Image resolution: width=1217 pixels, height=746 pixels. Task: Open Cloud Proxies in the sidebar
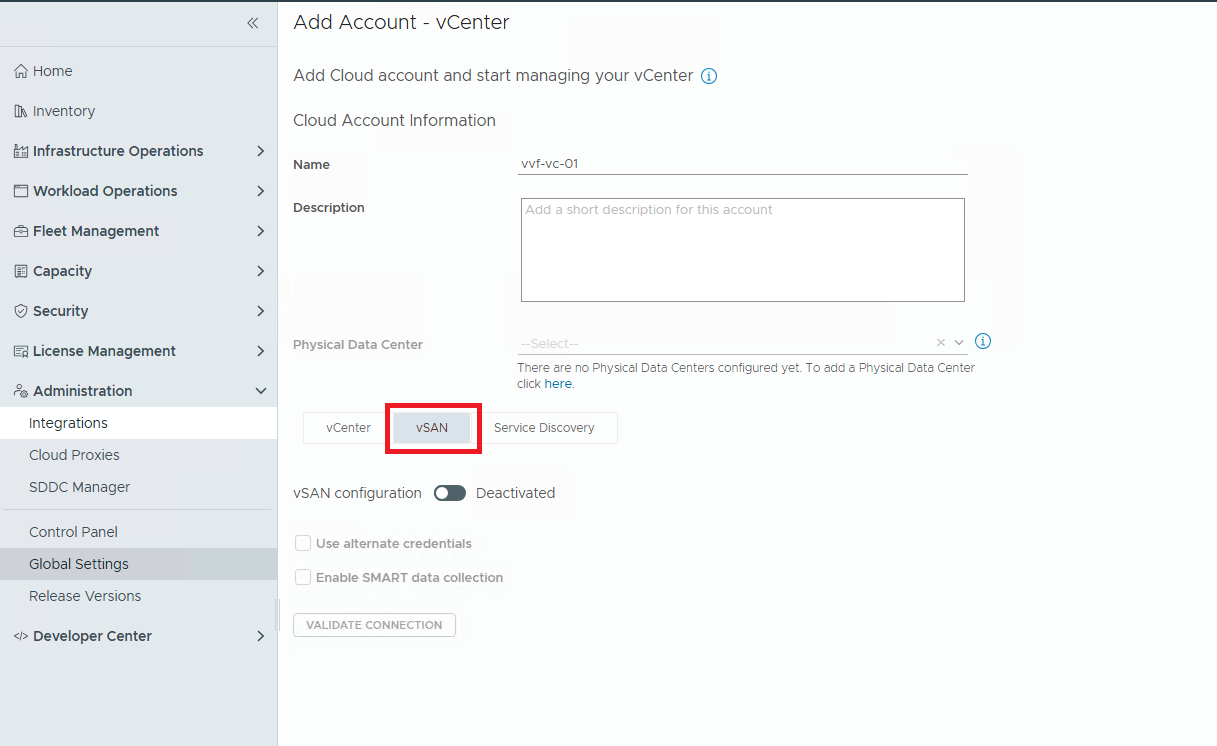tap(74, 455)
